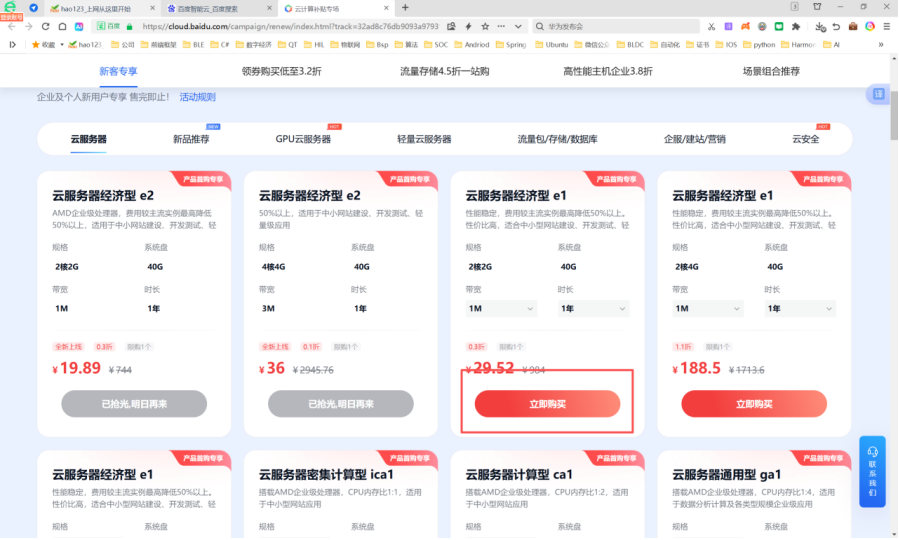Screen dimensions: 899x540
Task: Open the orange game controller extension
Action: [745, 26]
